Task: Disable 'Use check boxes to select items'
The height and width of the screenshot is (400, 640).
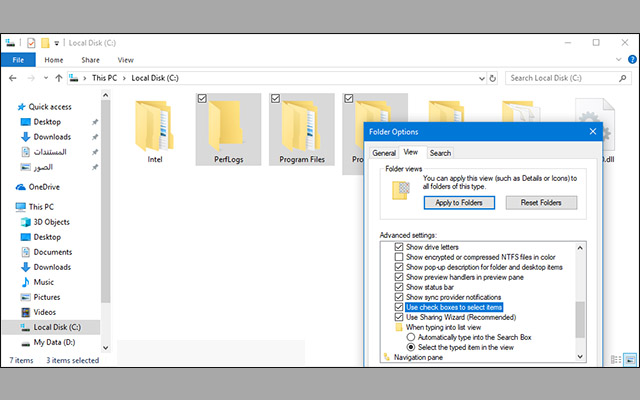Action: (x=400, y=307)
